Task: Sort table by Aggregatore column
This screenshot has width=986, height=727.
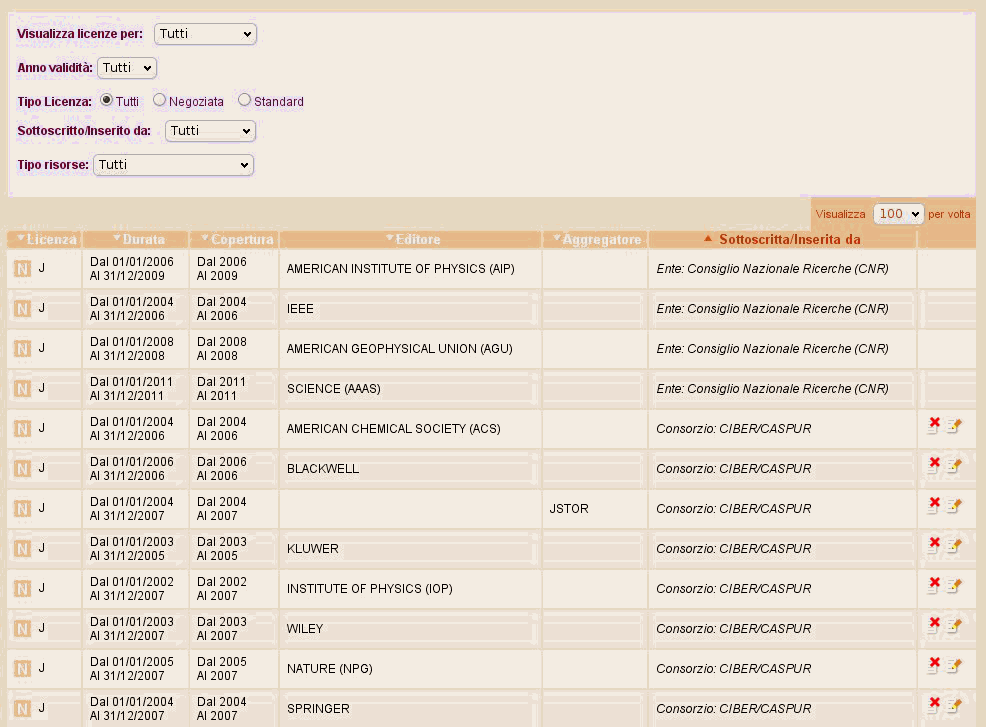Action: tap(597, 239)
